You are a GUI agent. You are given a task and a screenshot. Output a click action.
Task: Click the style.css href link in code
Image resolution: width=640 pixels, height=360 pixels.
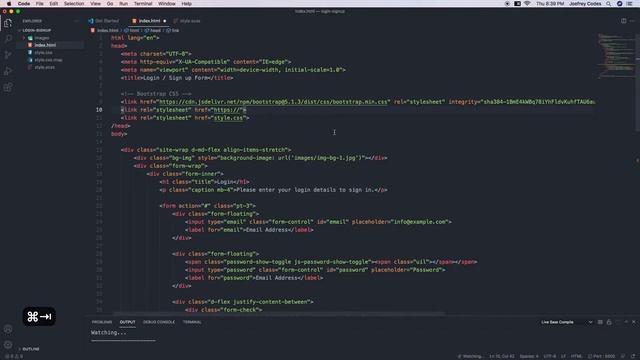click(229, 118)
